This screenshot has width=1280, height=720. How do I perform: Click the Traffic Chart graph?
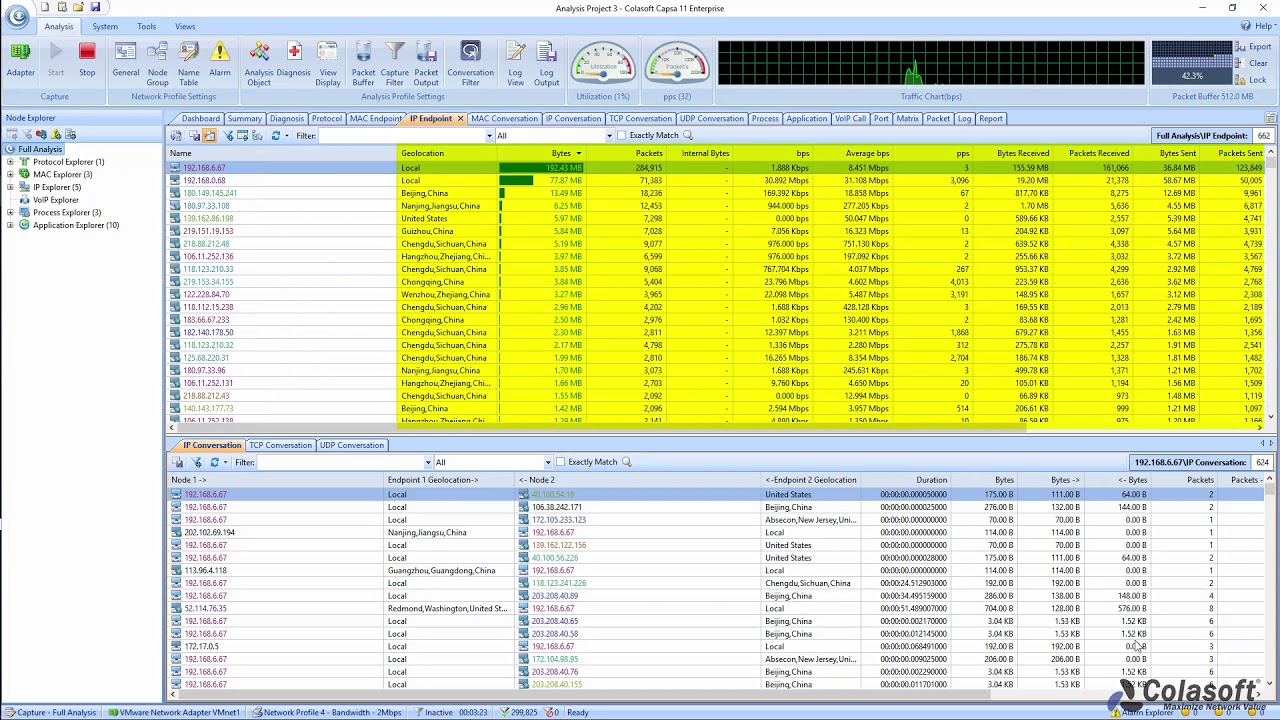click(931, 64)
